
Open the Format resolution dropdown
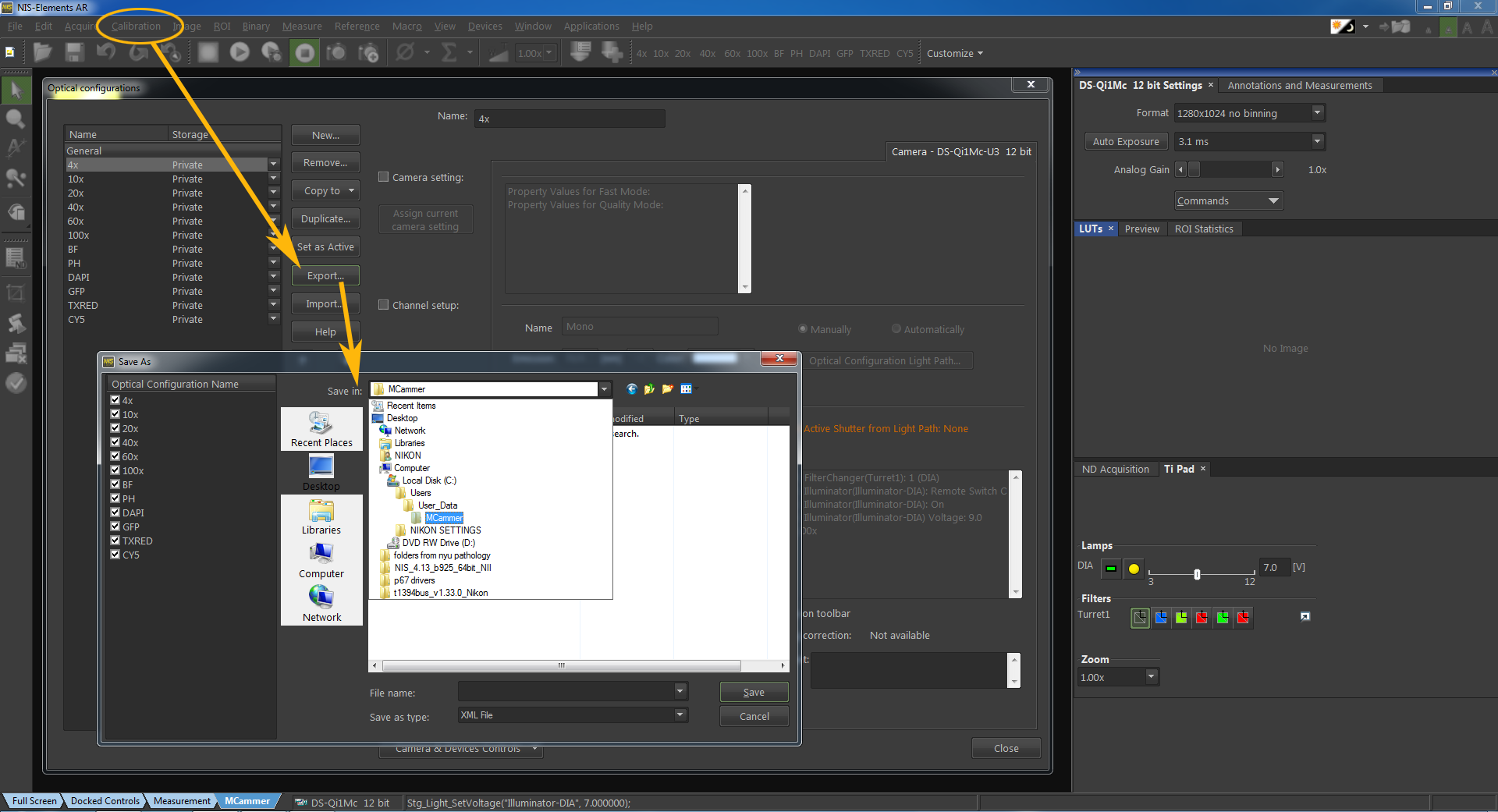1317,113
